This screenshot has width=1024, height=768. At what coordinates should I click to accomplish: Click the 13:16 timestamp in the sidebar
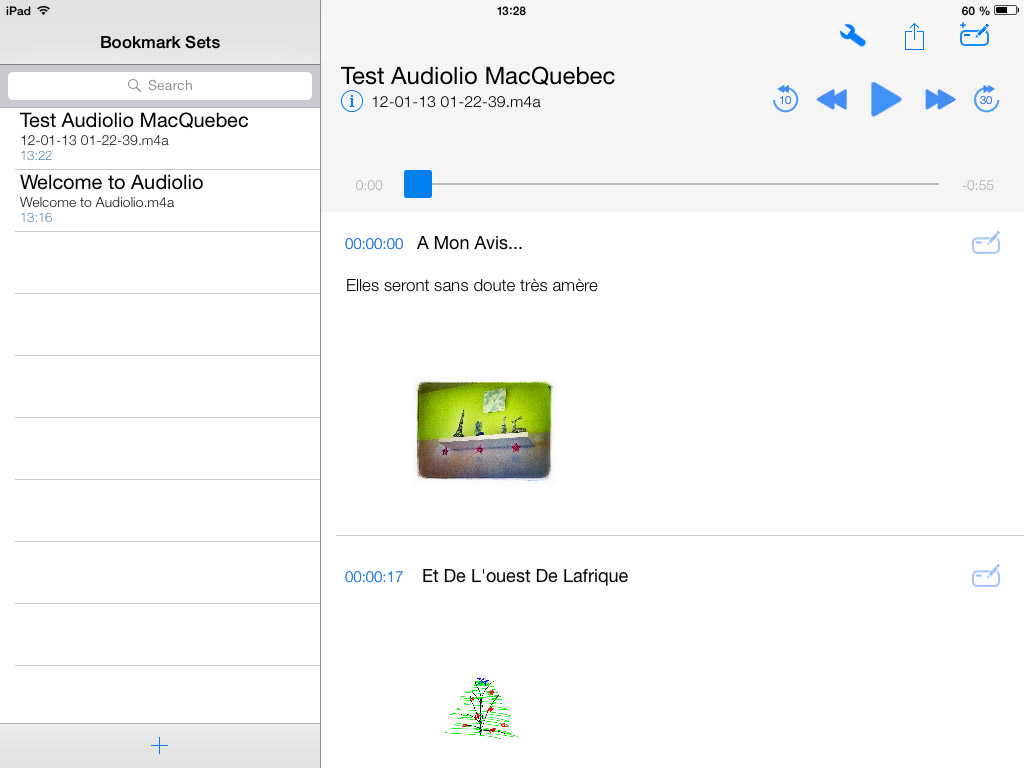pos(36,217)
